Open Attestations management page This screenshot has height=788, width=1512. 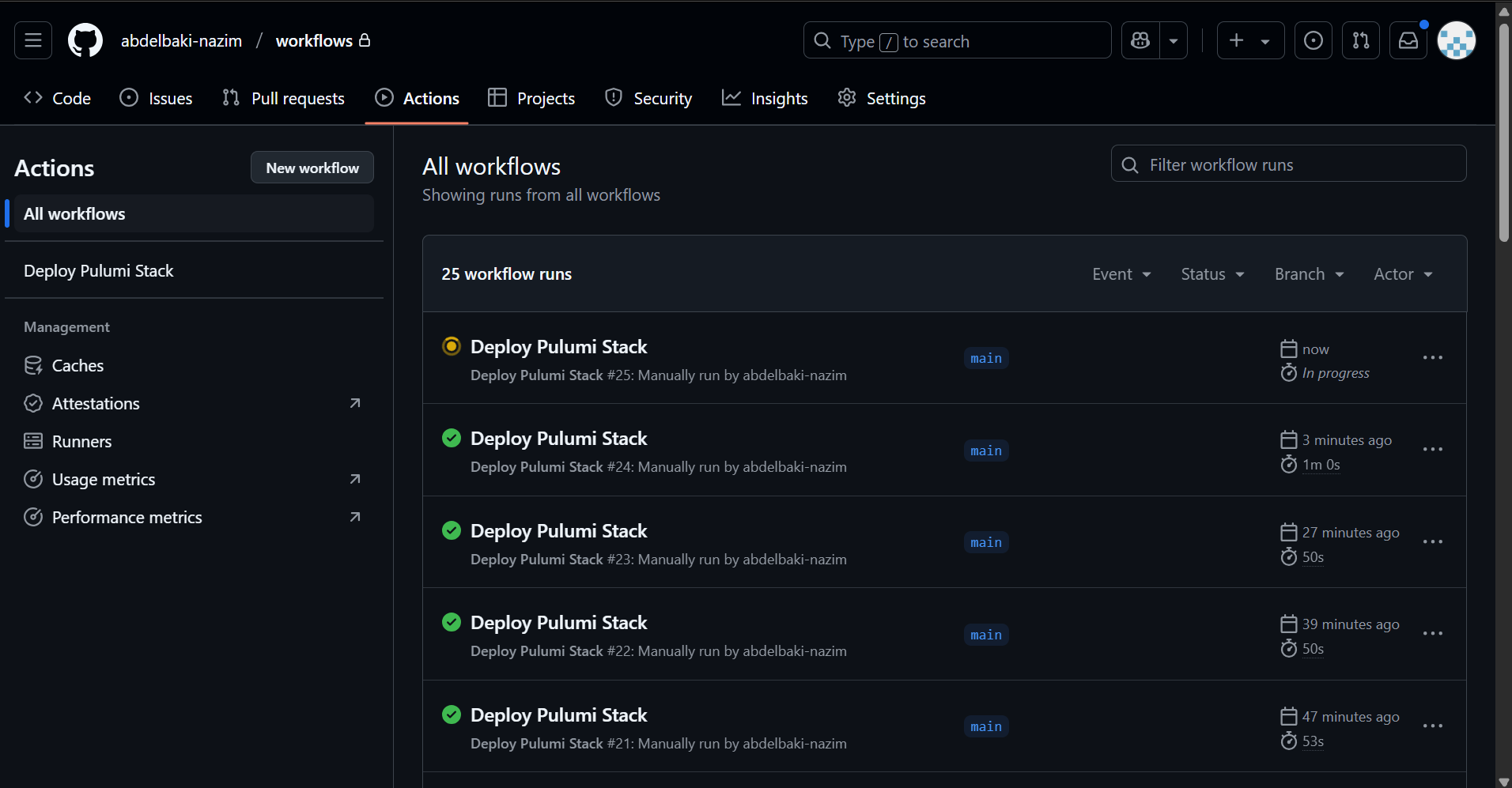[96, 403]
